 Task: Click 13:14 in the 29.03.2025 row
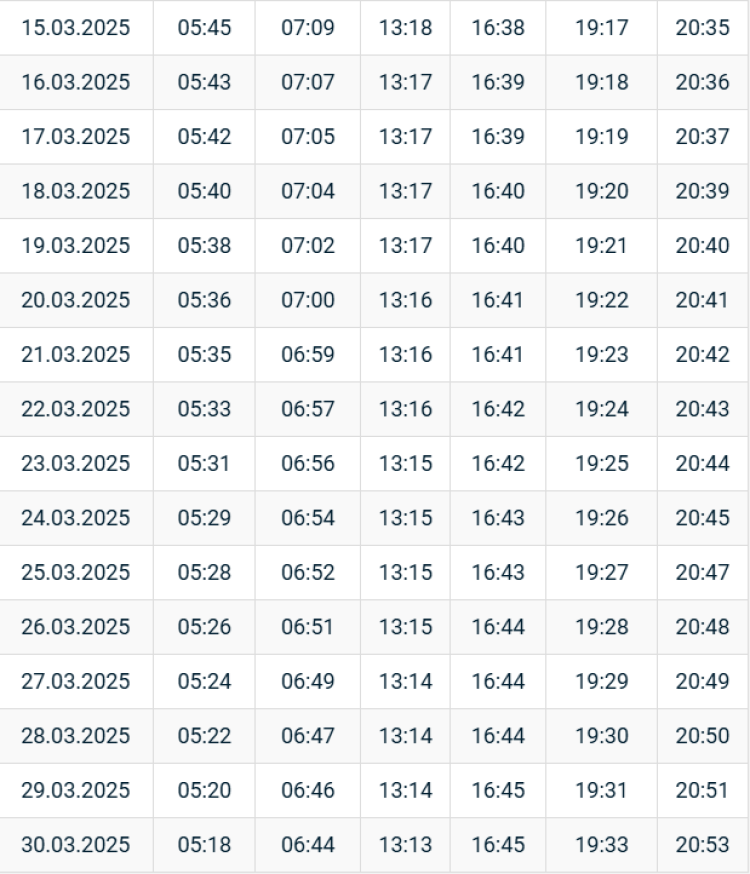point(405,791)
